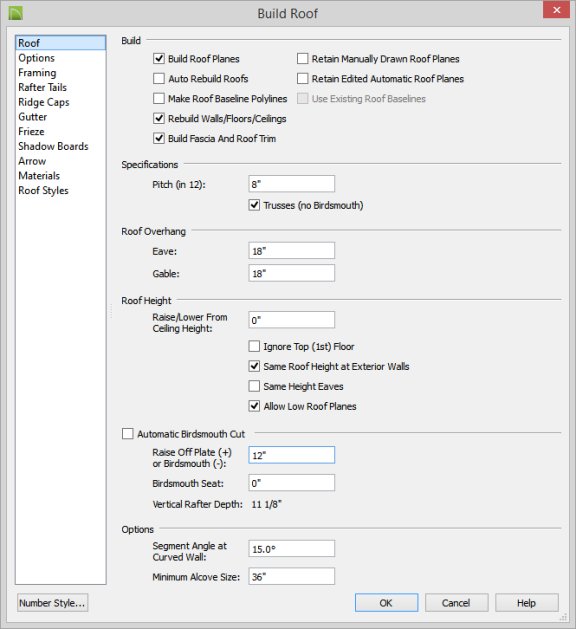Toggle Trusses (no Birdsmouth) checkbox
Viewport: 576px width, 629px height.
pyautogui.click(x=254, y=205)
